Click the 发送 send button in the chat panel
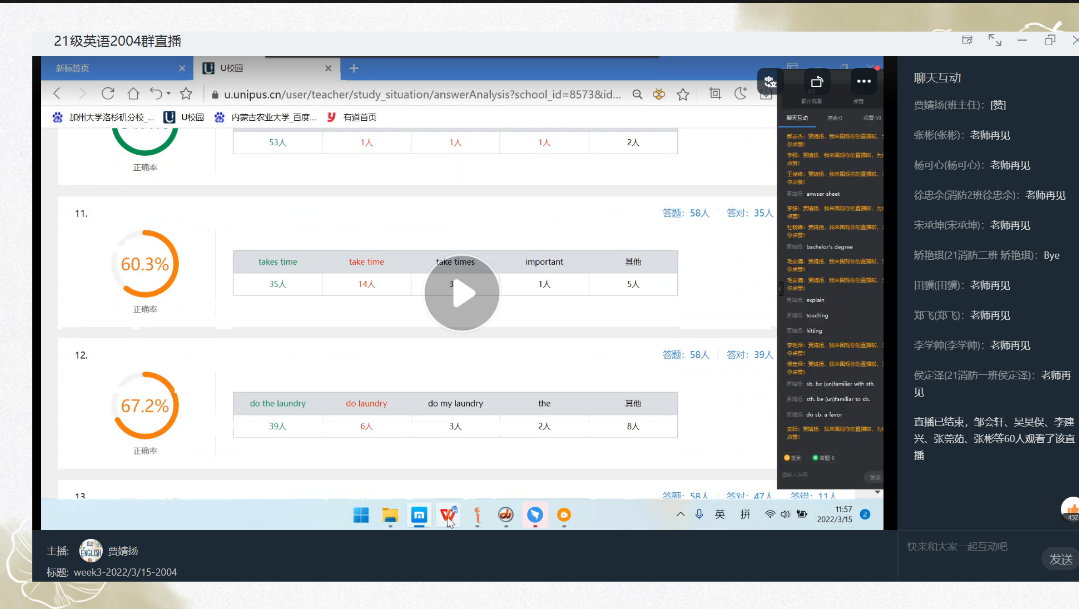This screenshot has height=609, width=1079. [x=1060, y=559]
